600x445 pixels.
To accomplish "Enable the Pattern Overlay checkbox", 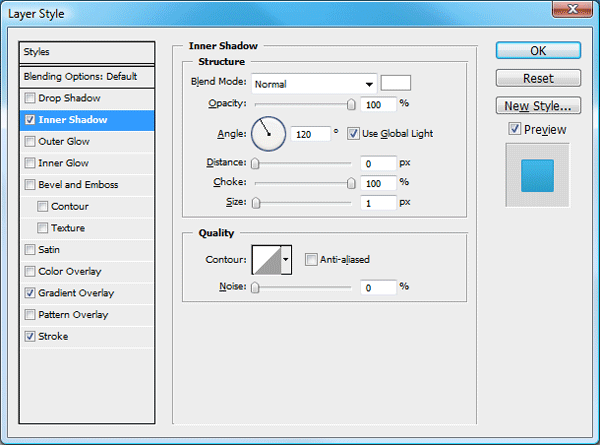I will tap(30, 315).
